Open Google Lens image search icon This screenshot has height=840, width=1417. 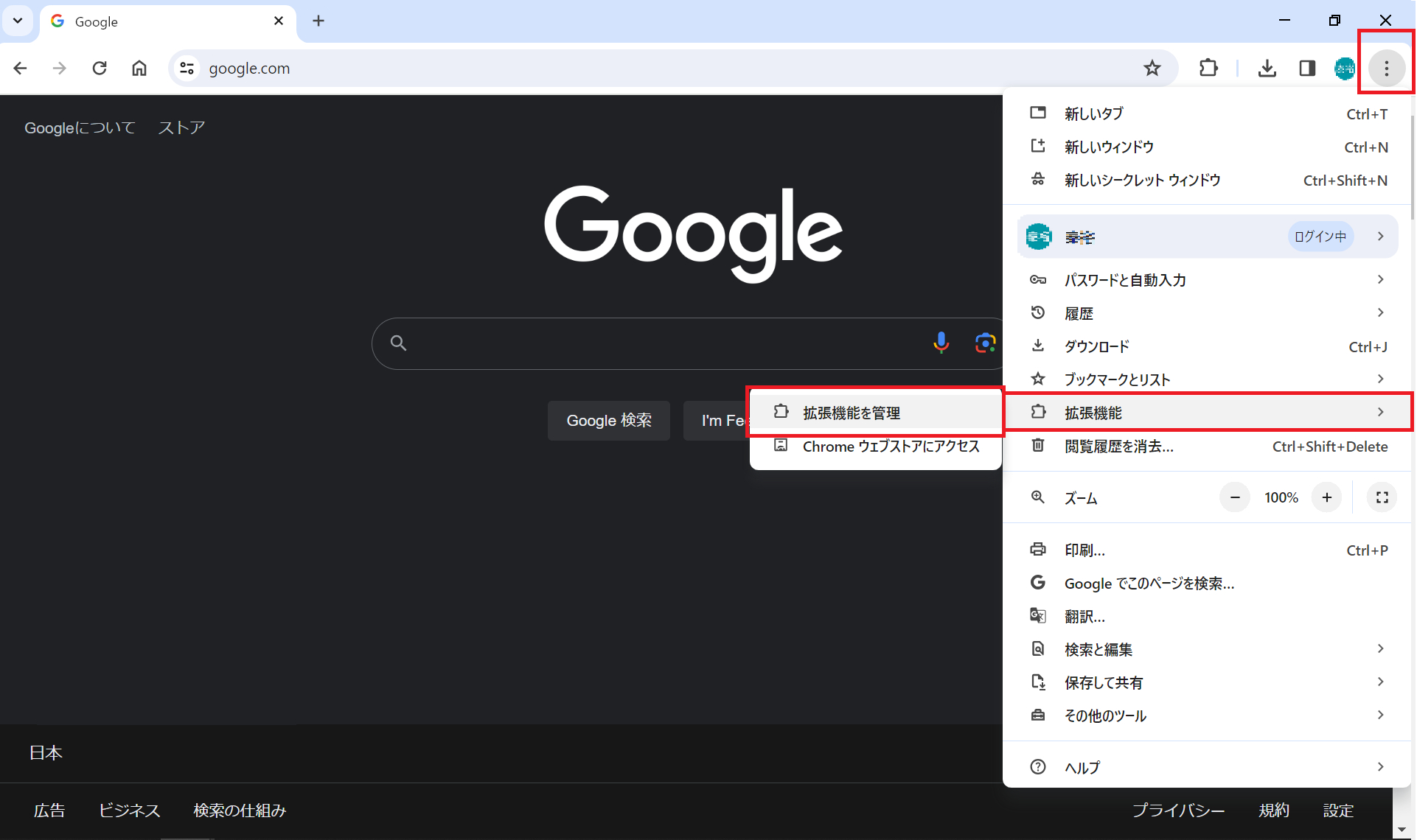point(986,343)
